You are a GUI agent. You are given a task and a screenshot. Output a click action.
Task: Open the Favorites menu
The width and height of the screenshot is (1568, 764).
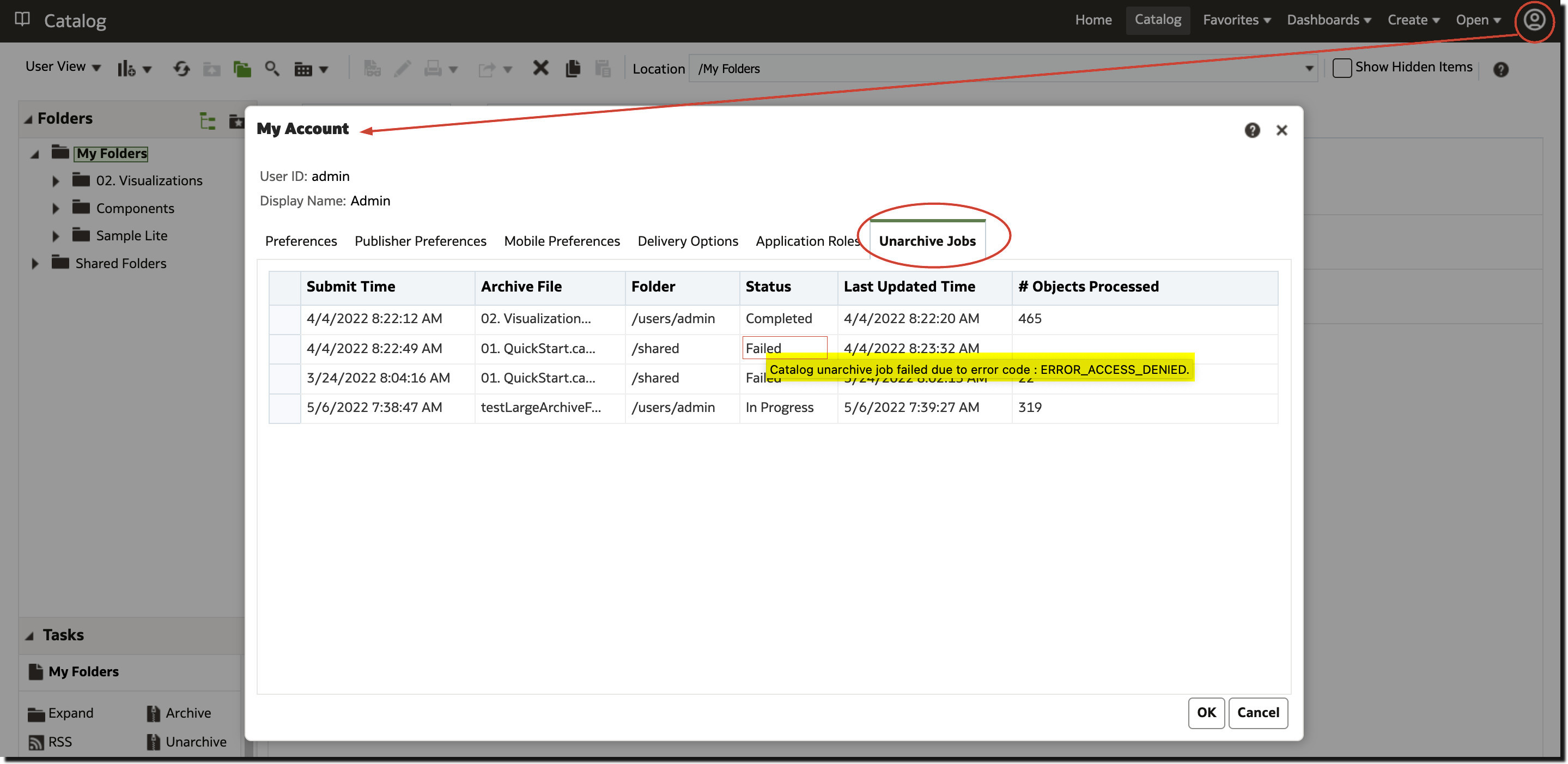(x=1236, y=20)
